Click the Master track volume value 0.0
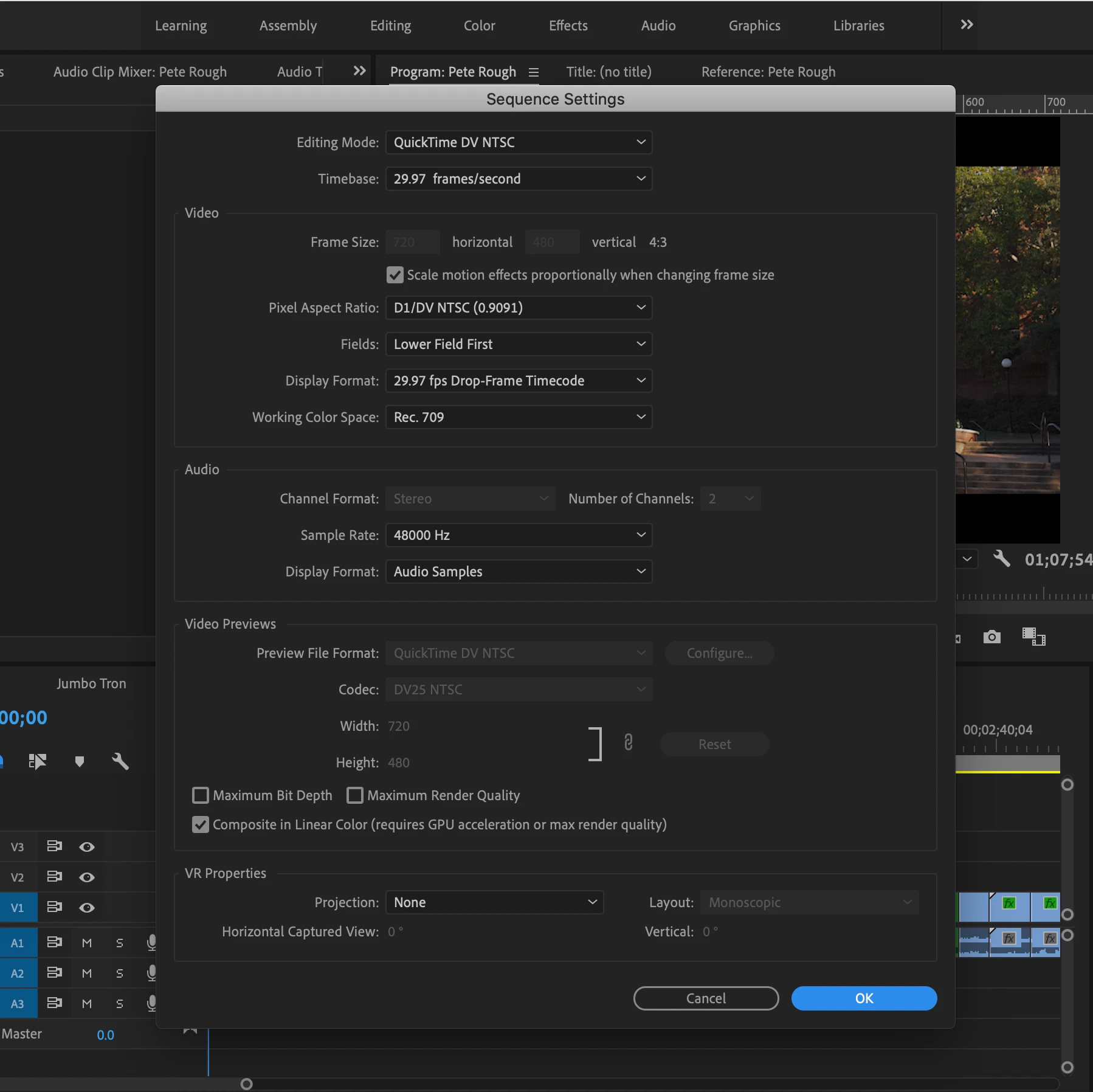 (106, 1035)
